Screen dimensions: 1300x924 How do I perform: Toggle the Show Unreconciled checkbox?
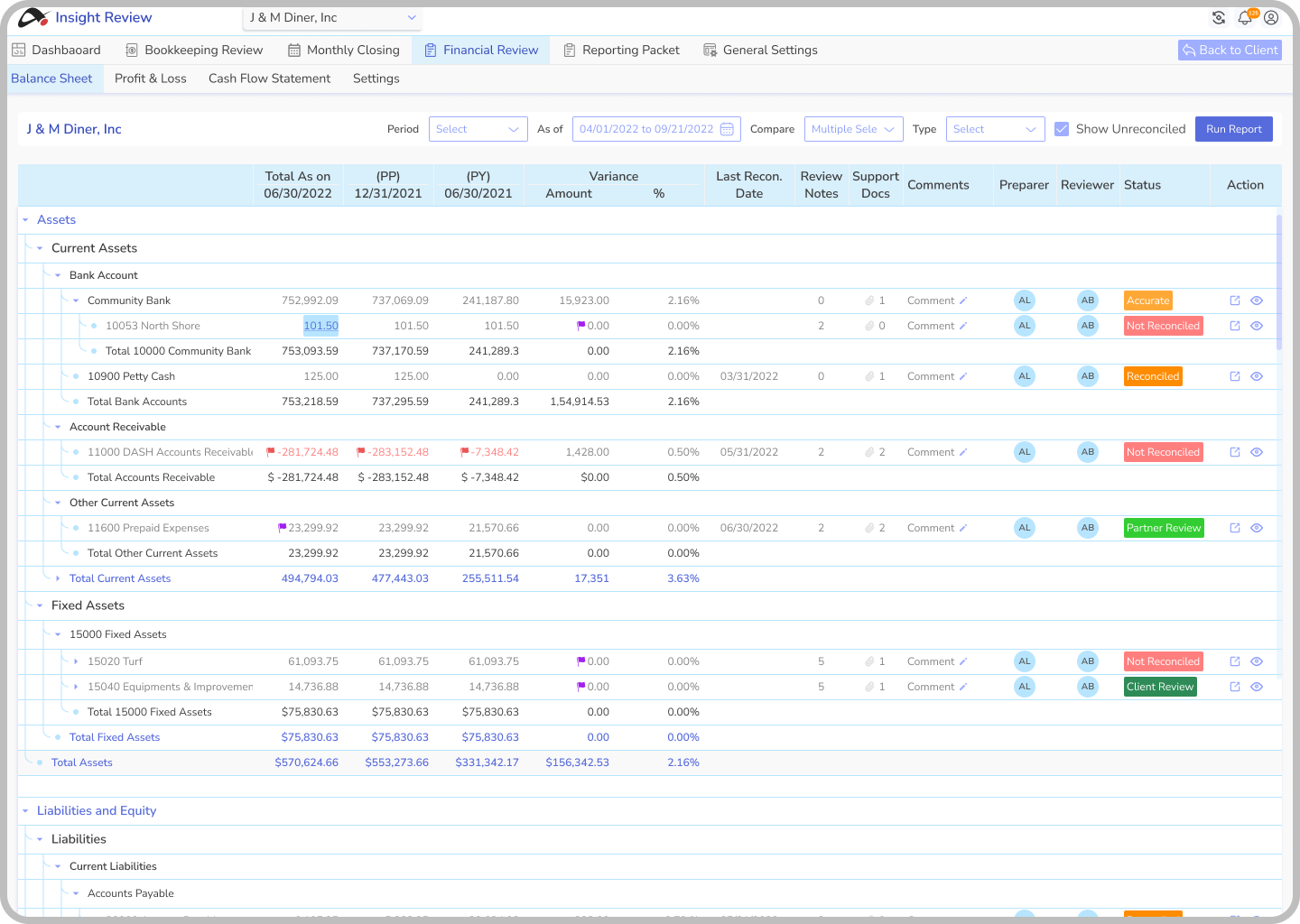(x=1062, y=129)
